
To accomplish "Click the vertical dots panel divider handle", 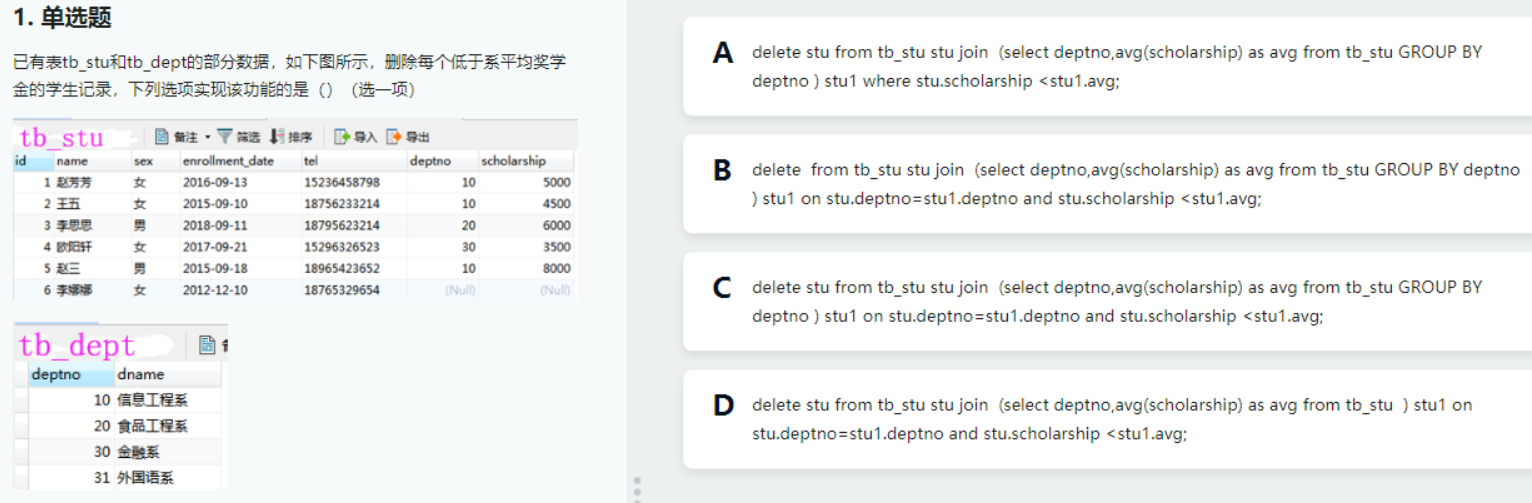I will [x=637, y=488].
